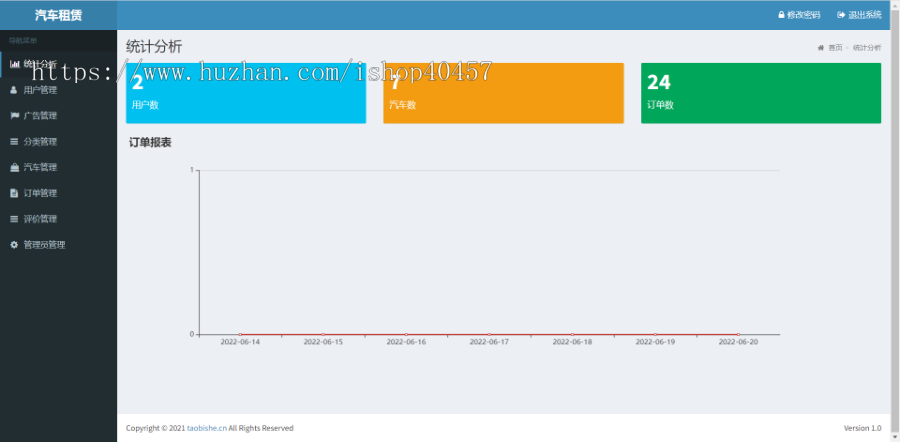Click the bar chart icon beside 统计分析
The image size is (900, 442).
14,64
